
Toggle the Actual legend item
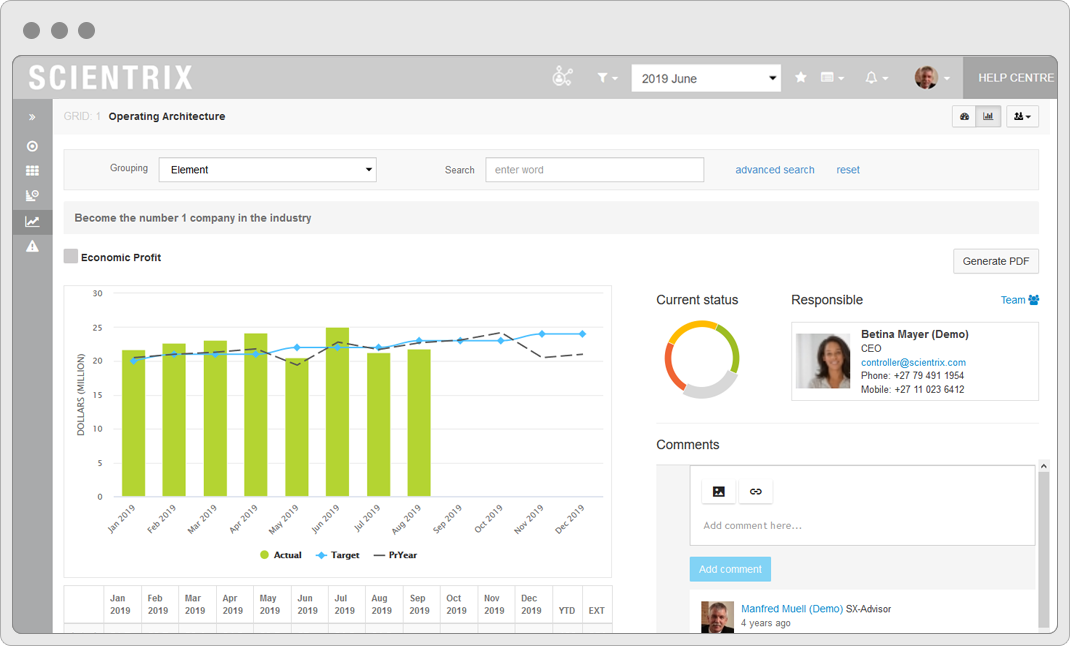280,555
